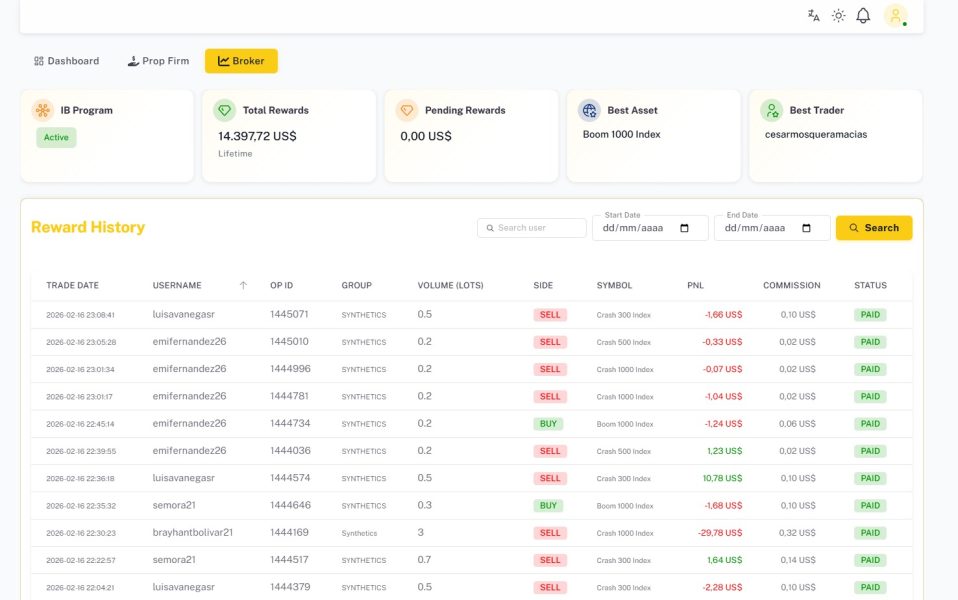Click the PAID status of luisavanegasr's first trade

pyautogui.click(x=870, y=315)
